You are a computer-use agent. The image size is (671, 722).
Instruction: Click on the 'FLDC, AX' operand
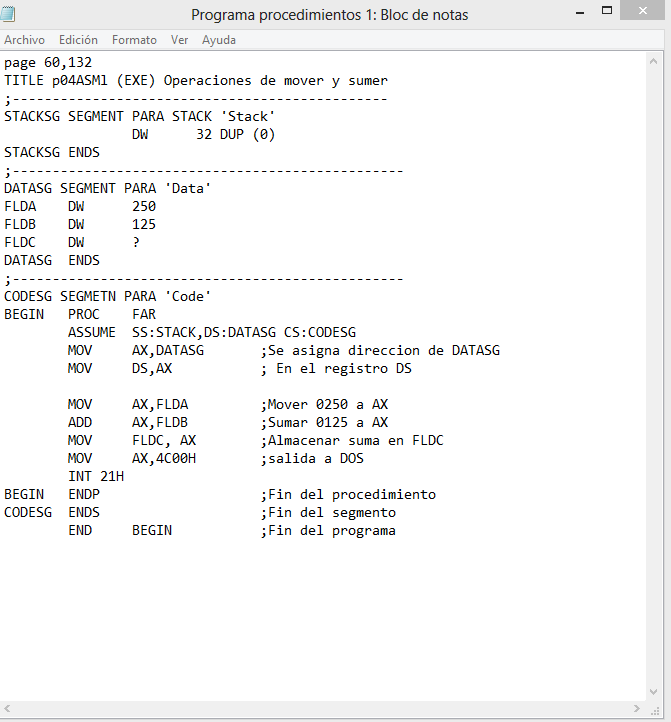[163, 440]
